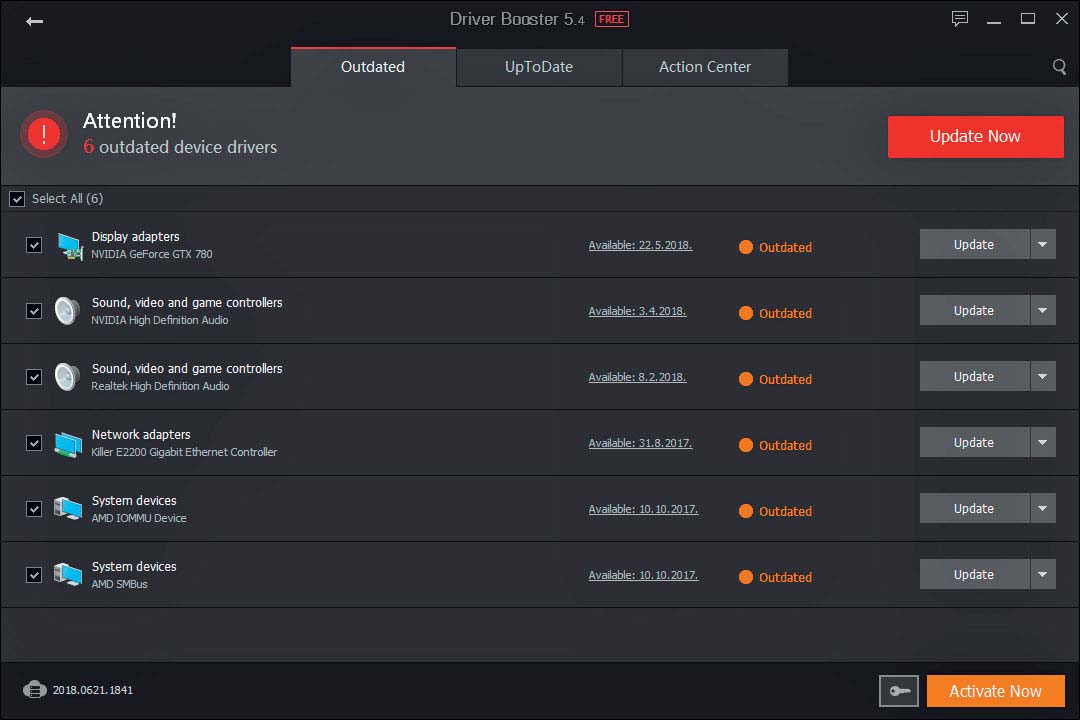Click the Outdated status for AMD SMBus
The width and height of the screenshot is (1080, 720).
[x=785, y=577]
